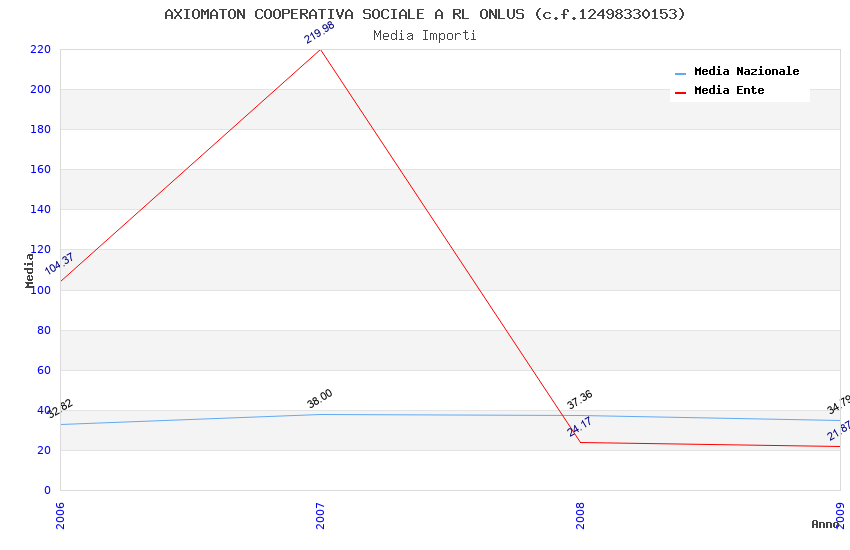Select the 104.37 data label
The width and height of the screenshot is (850, 550).
pyautogui.click(x=59, y=263)
